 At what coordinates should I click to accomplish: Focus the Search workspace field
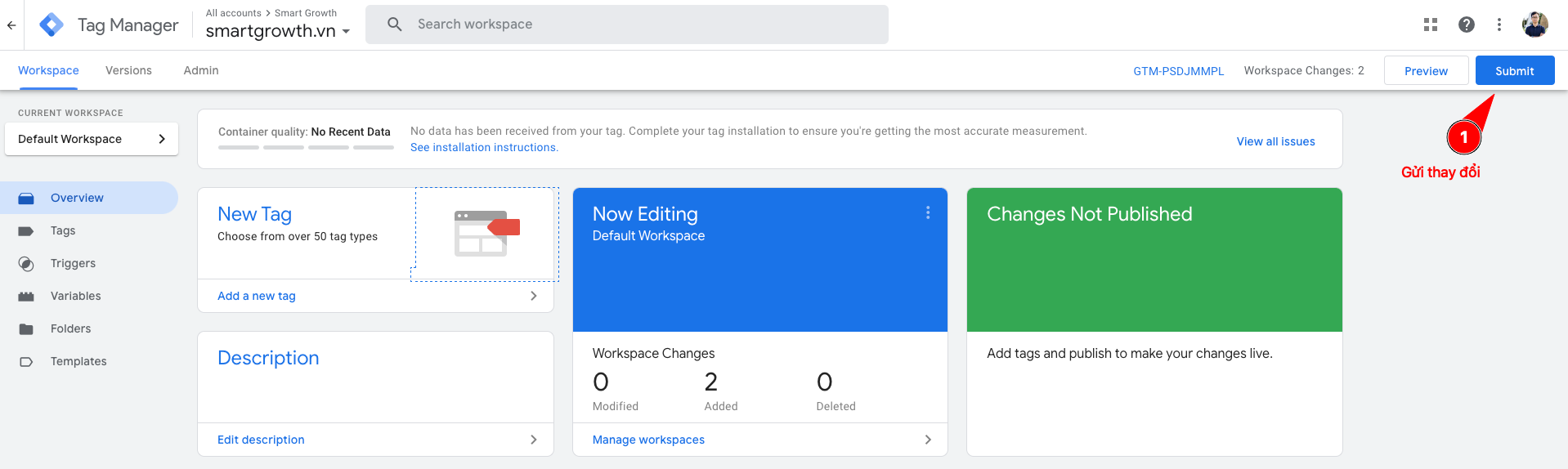[638, 25]
